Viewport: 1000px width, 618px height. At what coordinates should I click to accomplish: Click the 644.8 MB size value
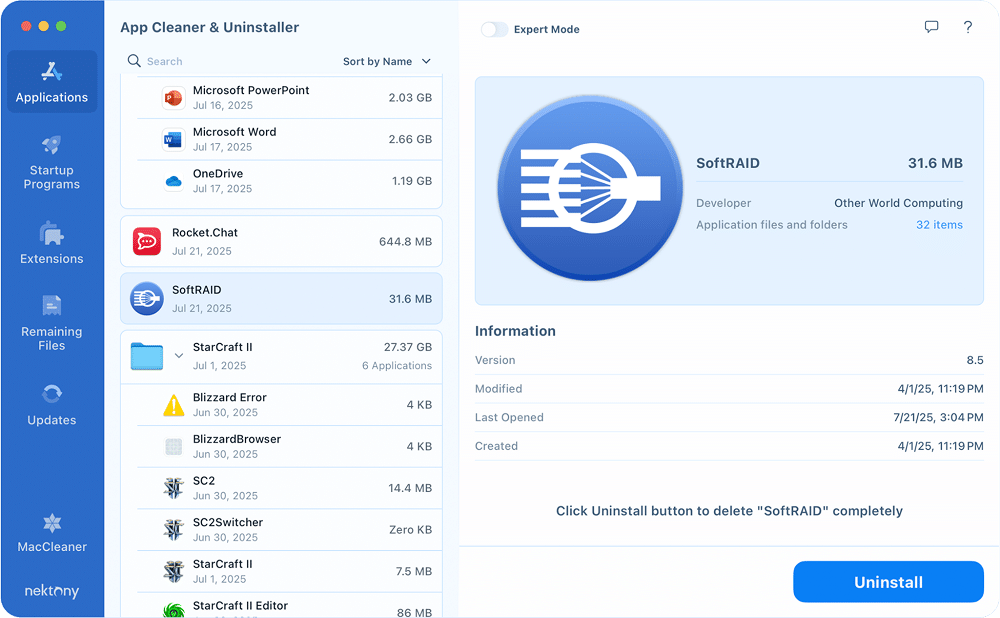(406, 242)
